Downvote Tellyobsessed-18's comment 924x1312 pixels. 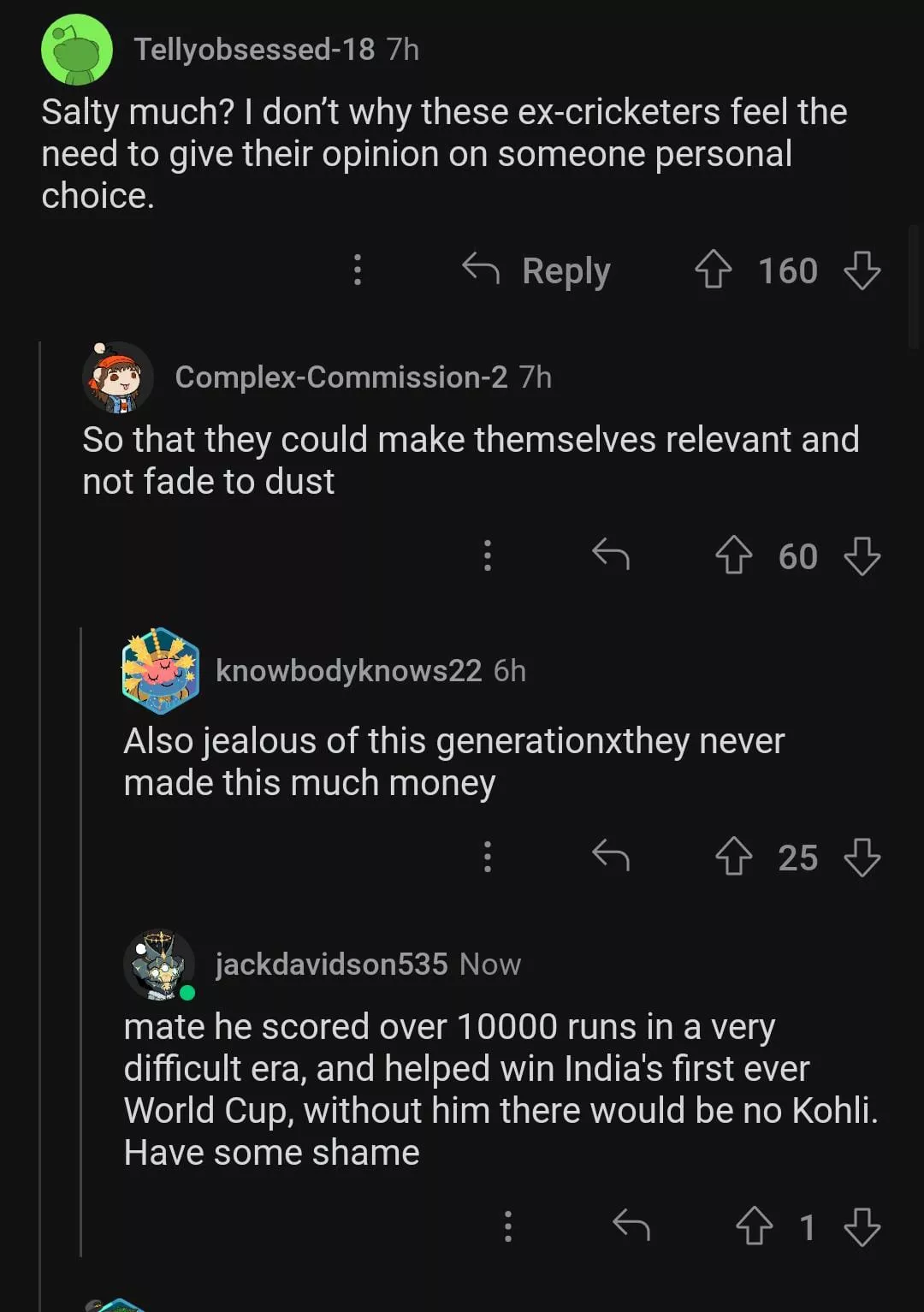[862, 270]
